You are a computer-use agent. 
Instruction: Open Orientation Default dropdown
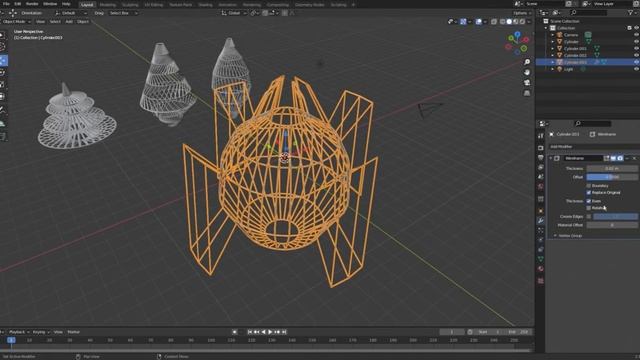click(x=70, y=13)
